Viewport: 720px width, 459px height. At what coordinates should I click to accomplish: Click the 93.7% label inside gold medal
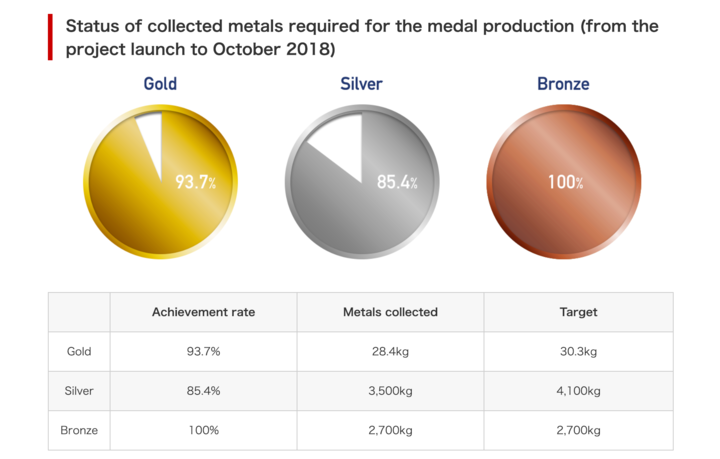tap(196, 182)
